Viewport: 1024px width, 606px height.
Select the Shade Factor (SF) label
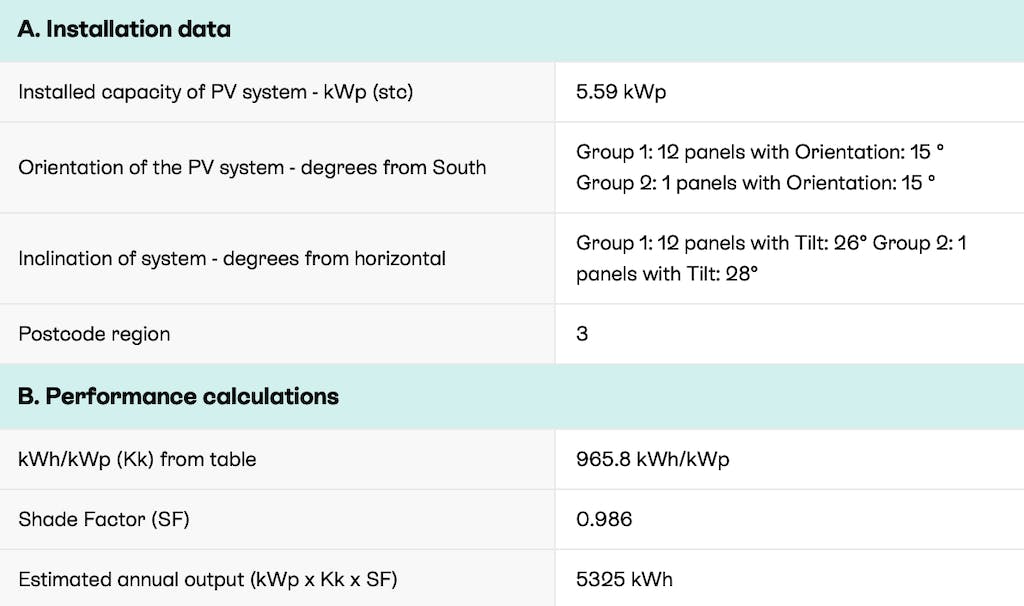(104, 520)
